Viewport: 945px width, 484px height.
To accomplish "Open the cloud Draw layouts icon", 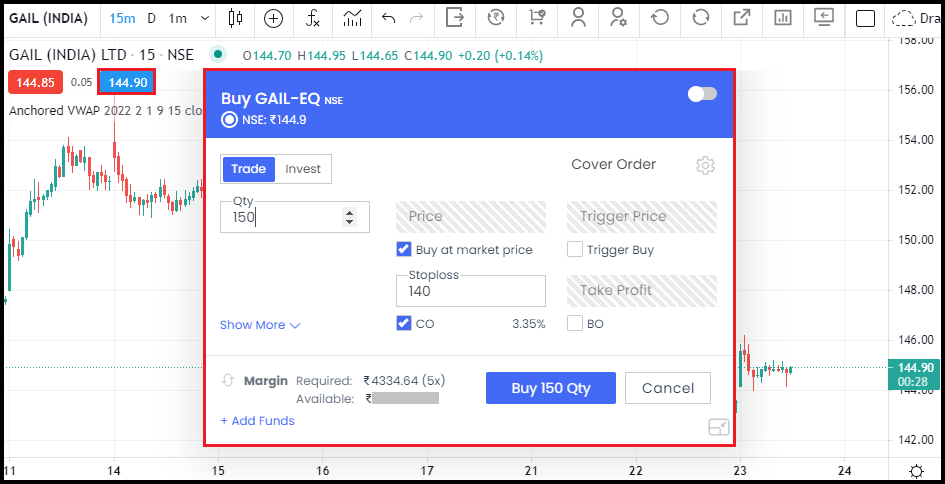I will [903, 19].
